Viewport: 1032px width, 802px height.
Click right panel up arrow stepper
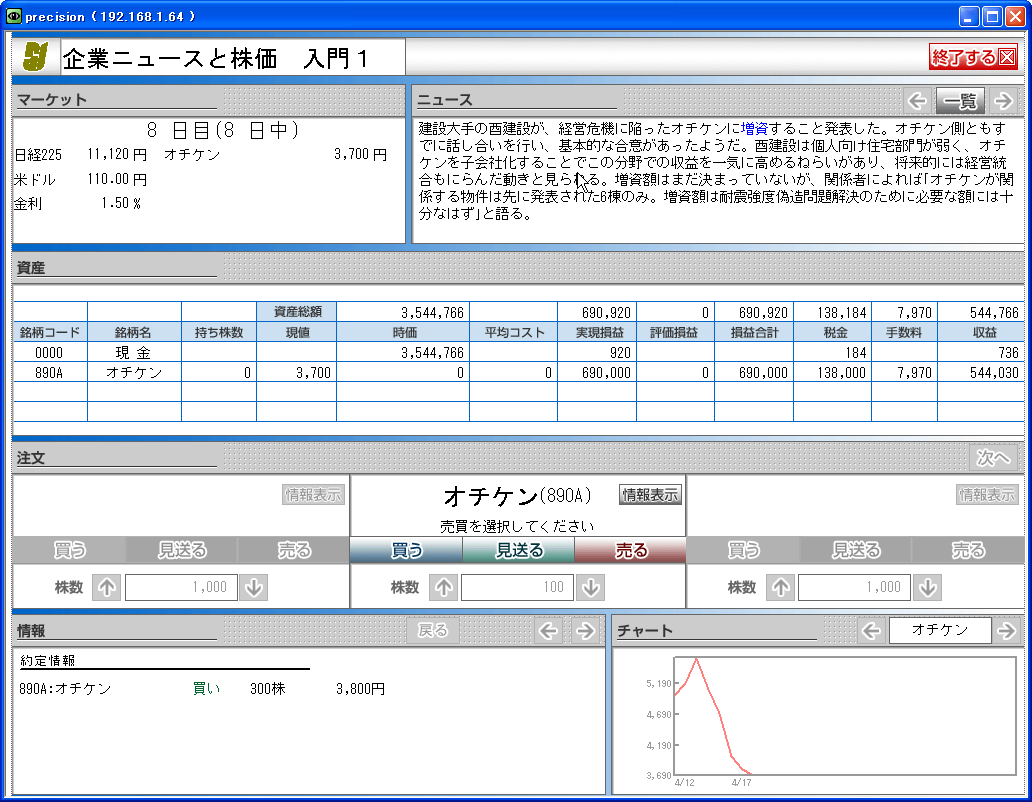(x=781, y=587)
